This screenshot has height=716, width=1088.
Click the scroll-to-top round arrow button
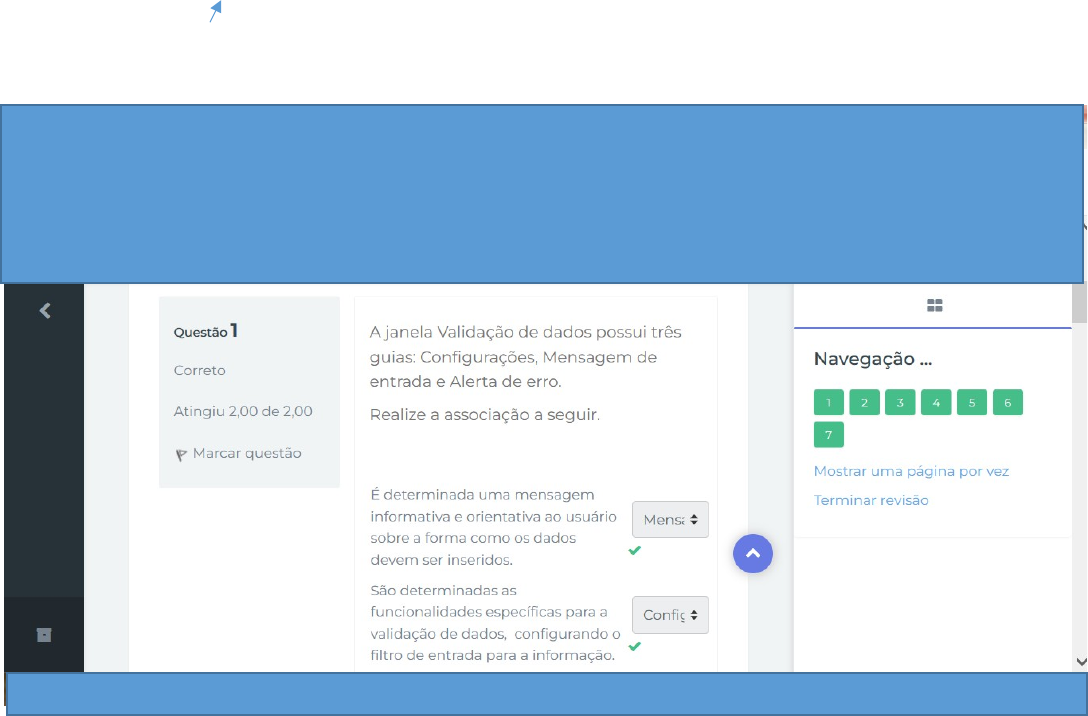coord(753,553)
